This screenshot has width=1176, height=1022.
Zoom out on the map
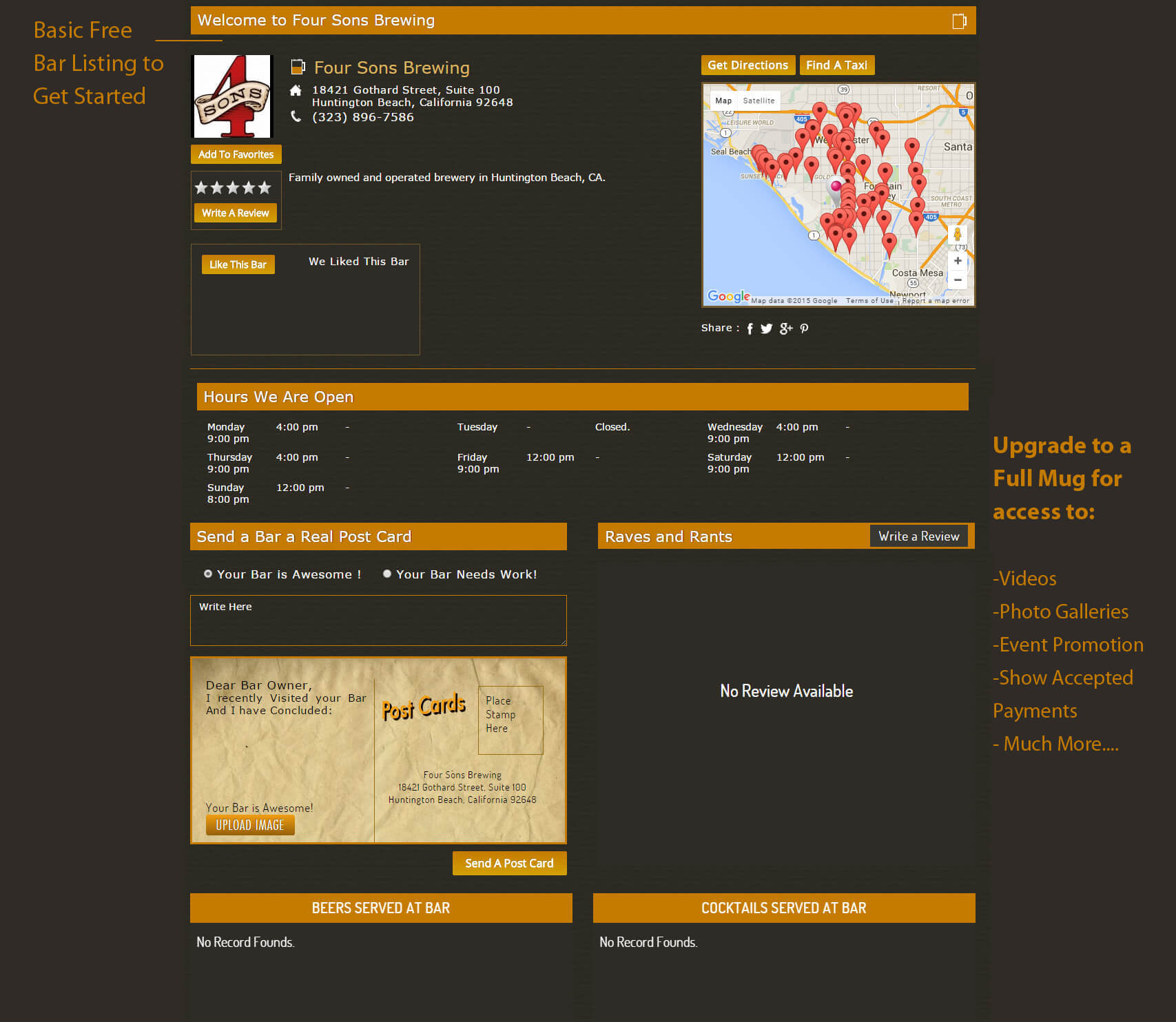(958, 280)
